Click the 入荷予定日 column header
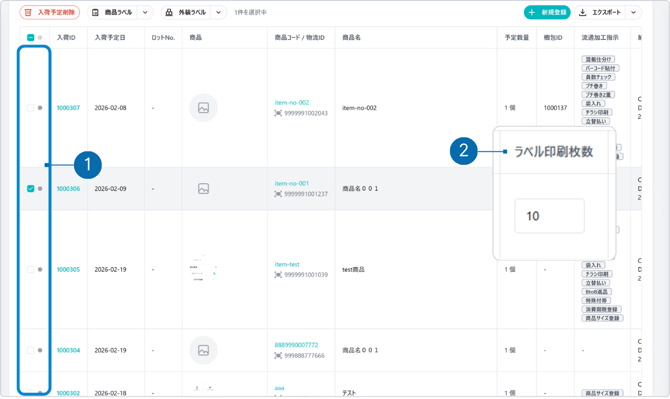Screen dimensions: 670x399 click(x=110, y=38)
